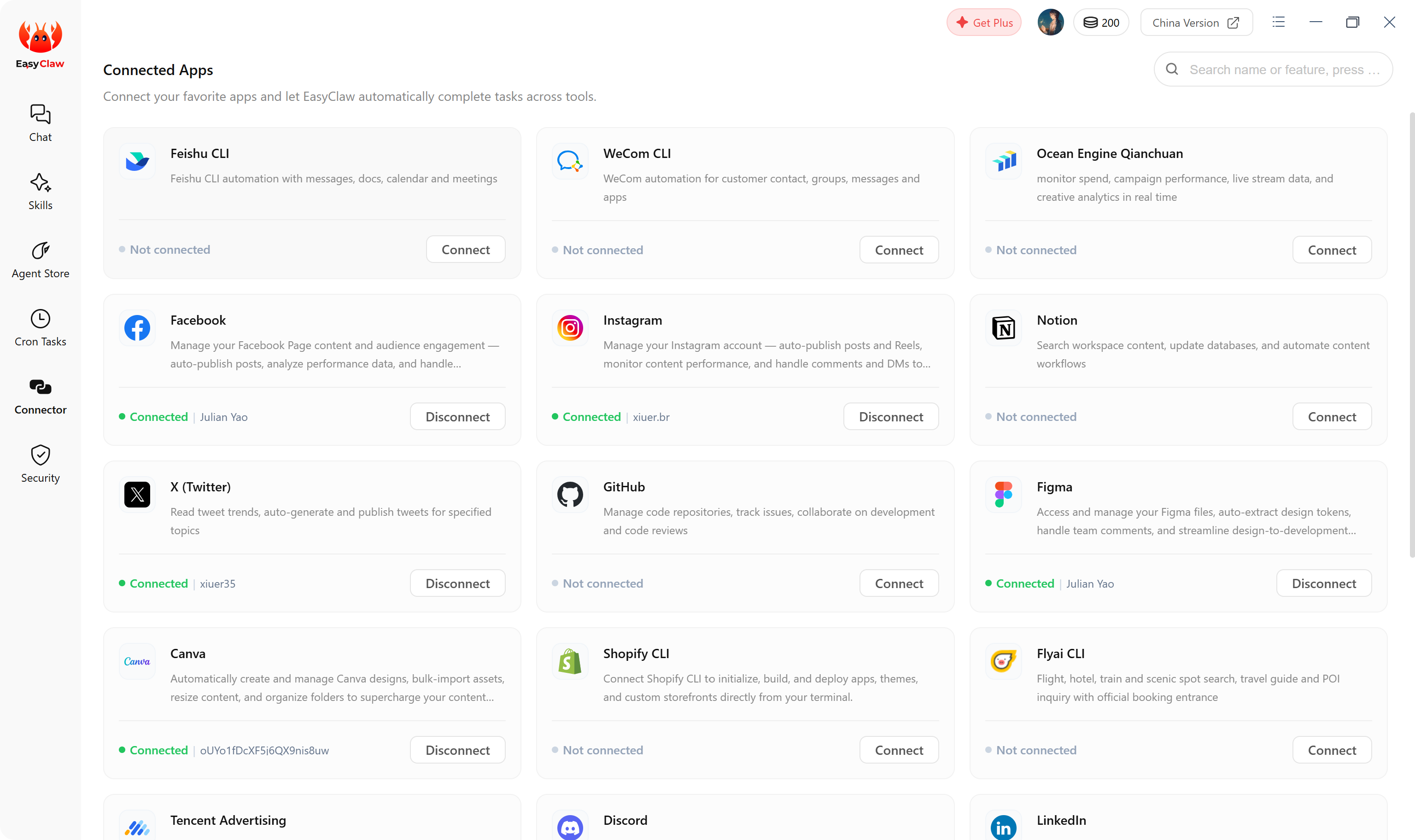The width and height of the screenshot is (1415, 840).
Task: Connect the Shopify CLI app
Action: 899,750
